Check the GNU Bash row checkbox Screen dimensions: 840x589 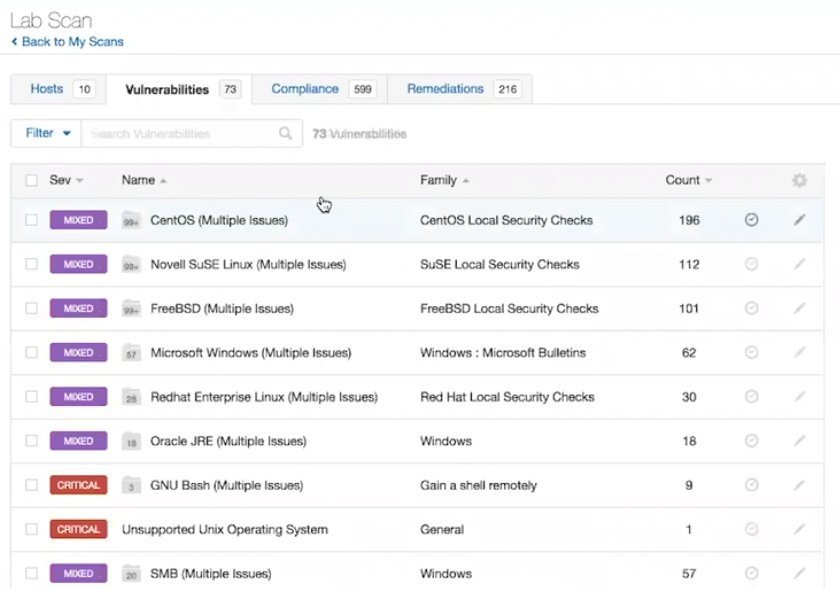[x=32, y=485]
